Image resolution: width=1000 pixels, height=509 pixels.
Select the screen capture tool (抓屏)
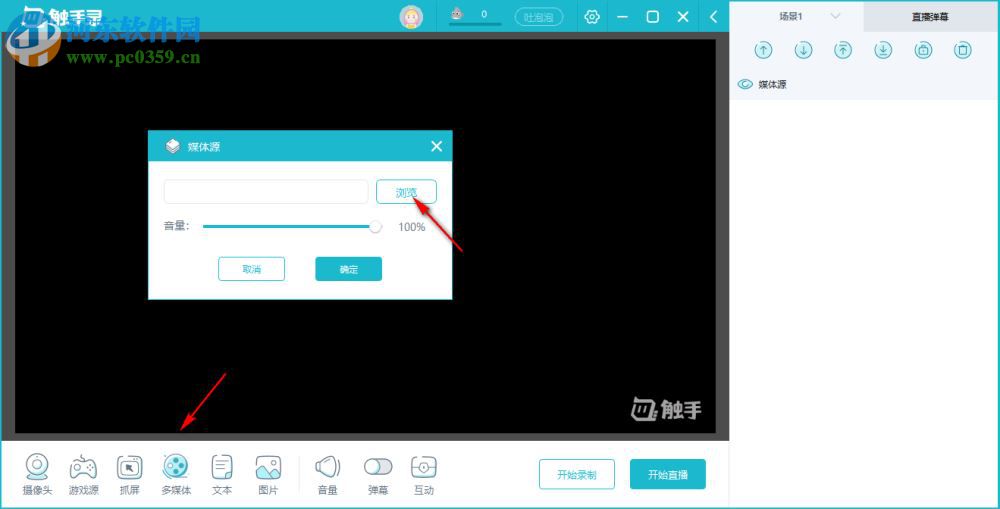(129, 475)
